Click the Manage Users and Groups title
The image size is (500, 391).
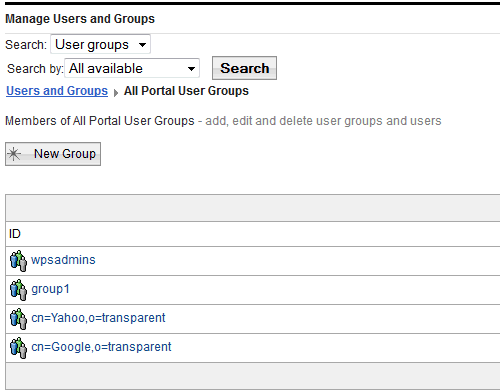80,19
